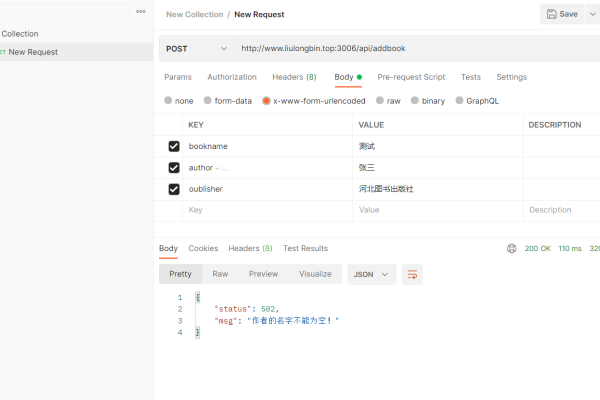This screenshot has height=400, width=600.
Task: Open the Test Results tab
Action: tap(305, 248)
